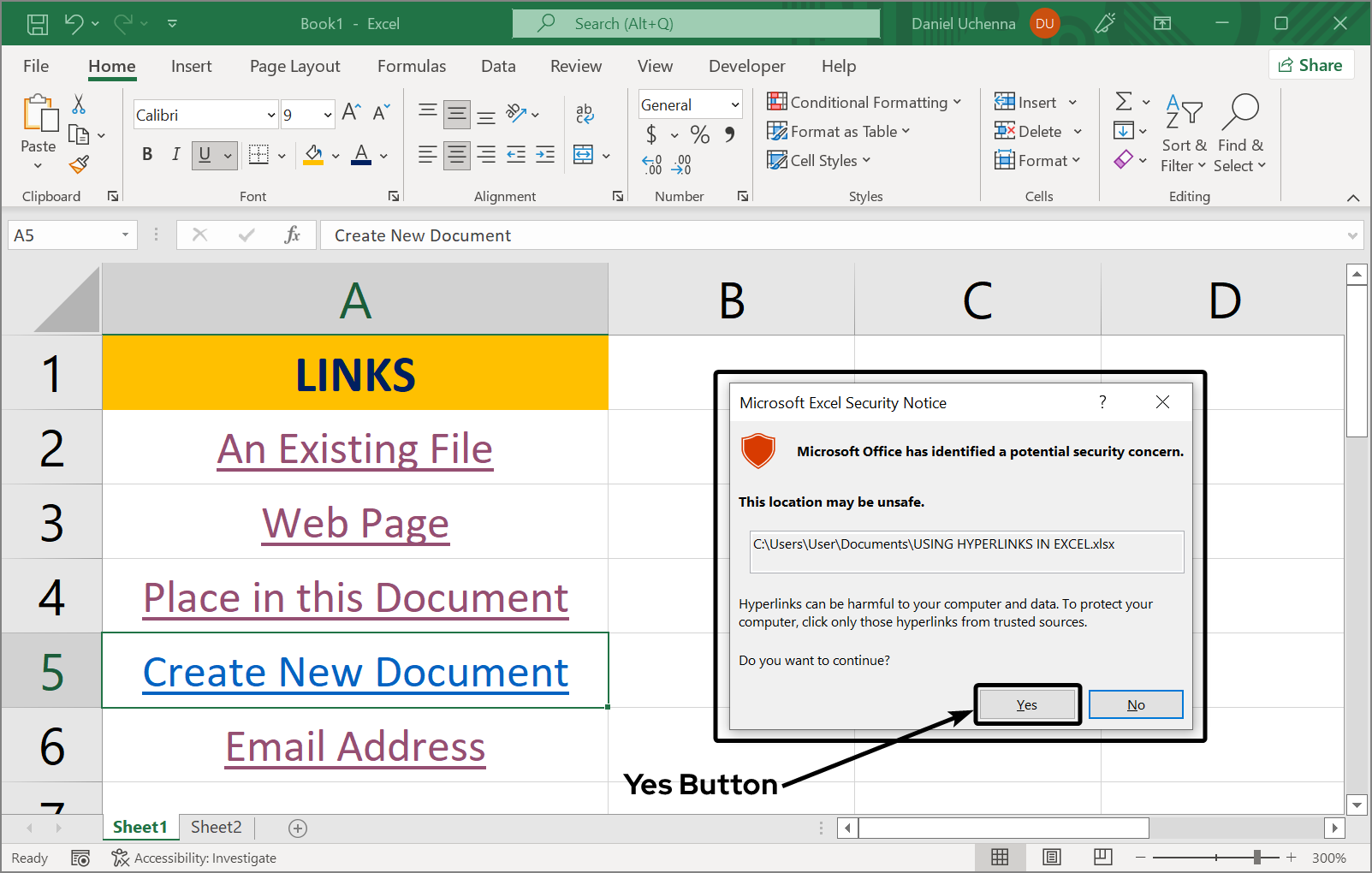The width and height of the screenshot is (1372, 873).
Task: Toggle Underline formatting
Action: coord(205,154)
